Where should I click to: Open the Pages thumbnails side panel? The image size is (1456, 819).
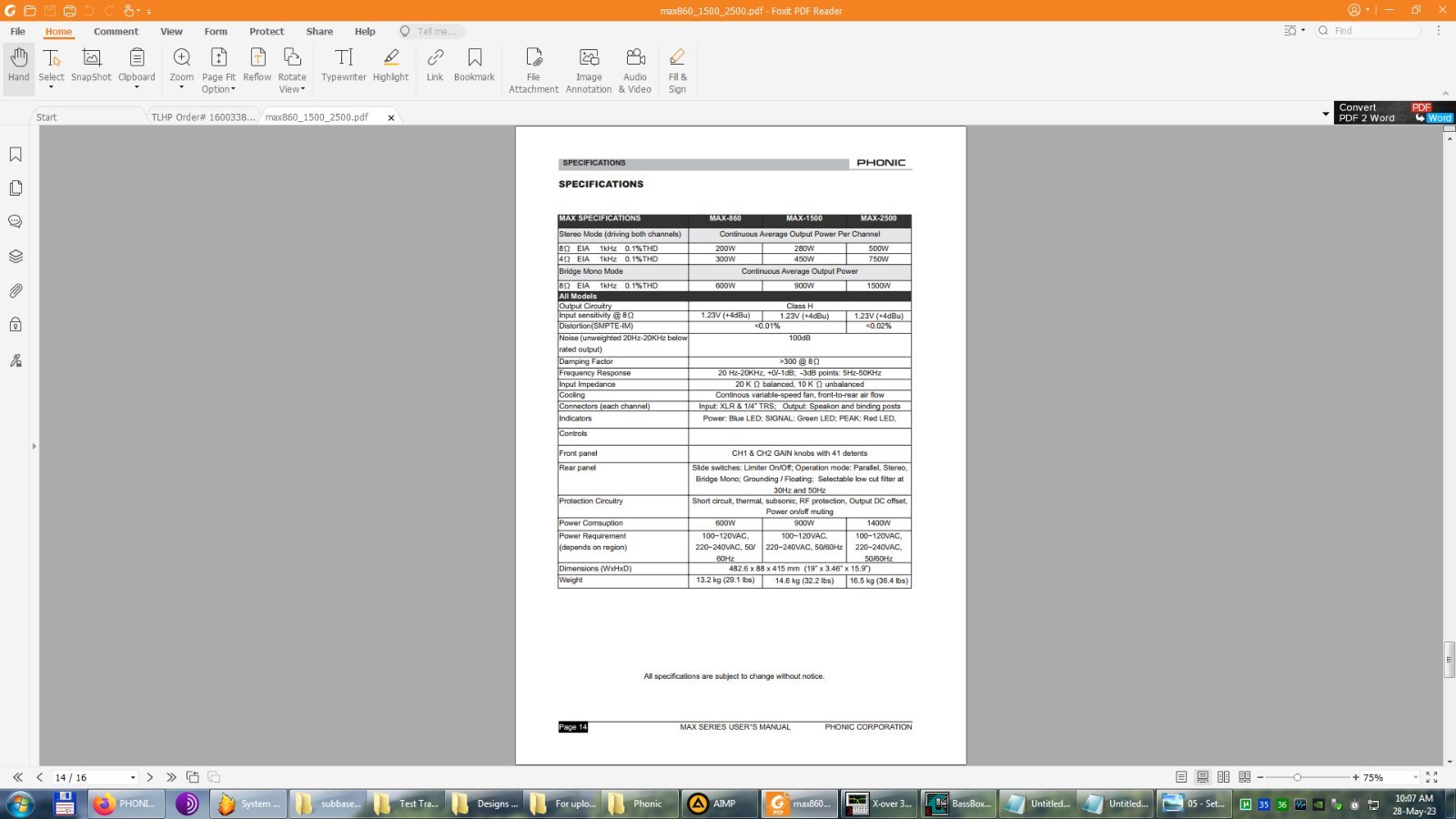tap(15, 187)
